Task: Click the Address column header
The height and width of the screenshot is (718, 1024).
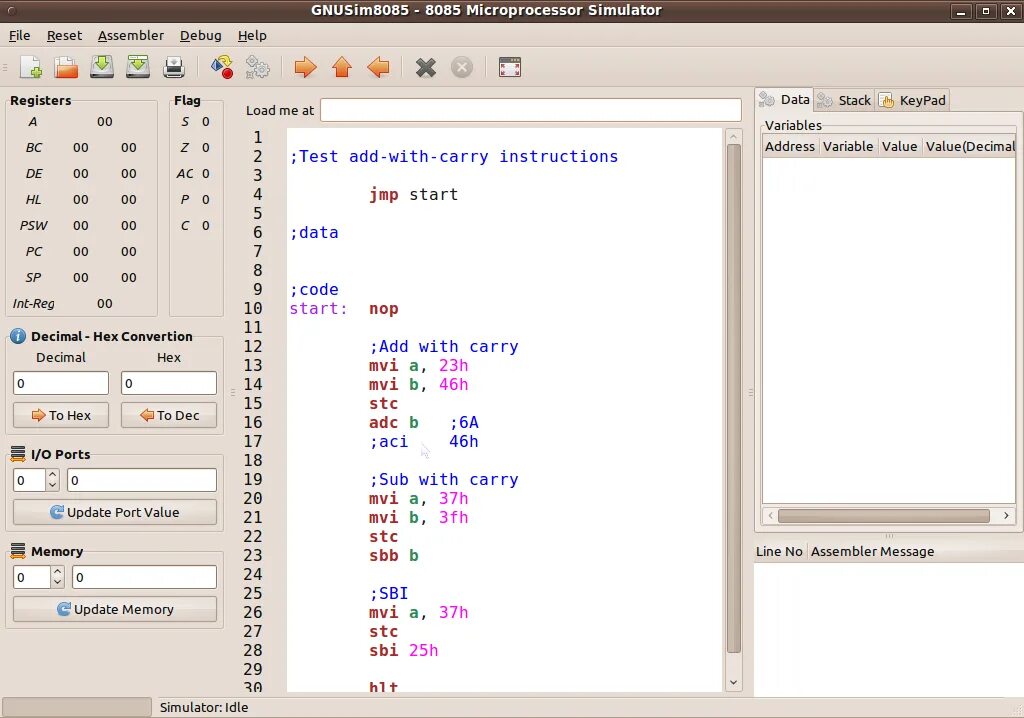Action: click(x=790, y=146)
